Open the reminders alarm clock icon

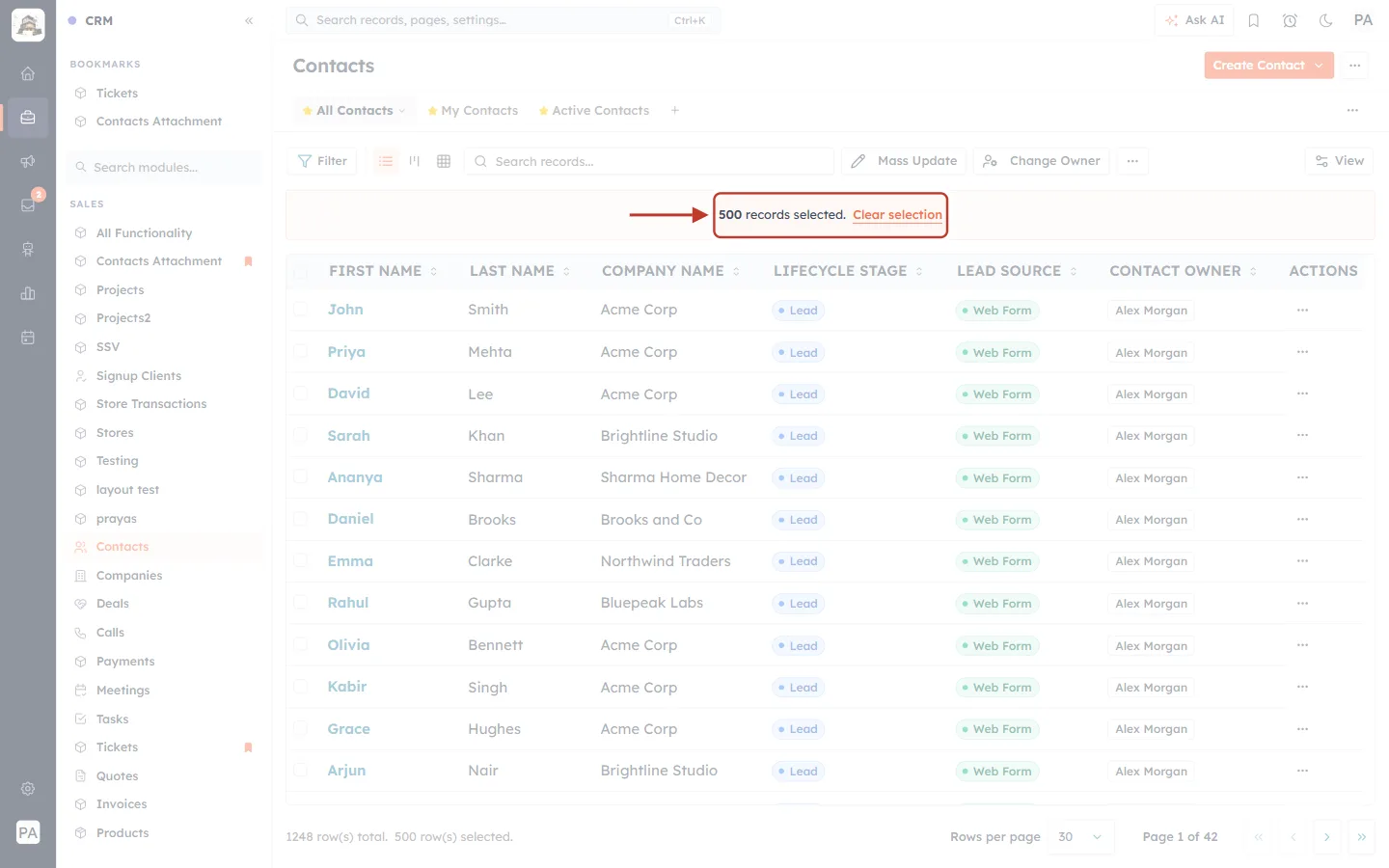(x=1290, y=20)
